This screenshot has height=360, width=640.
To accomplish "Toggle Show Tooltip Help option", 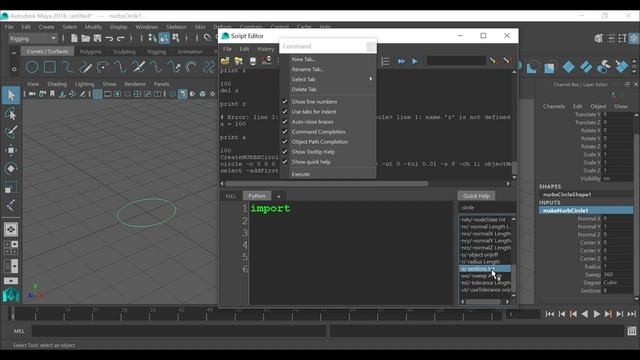I will pos(313,152).
